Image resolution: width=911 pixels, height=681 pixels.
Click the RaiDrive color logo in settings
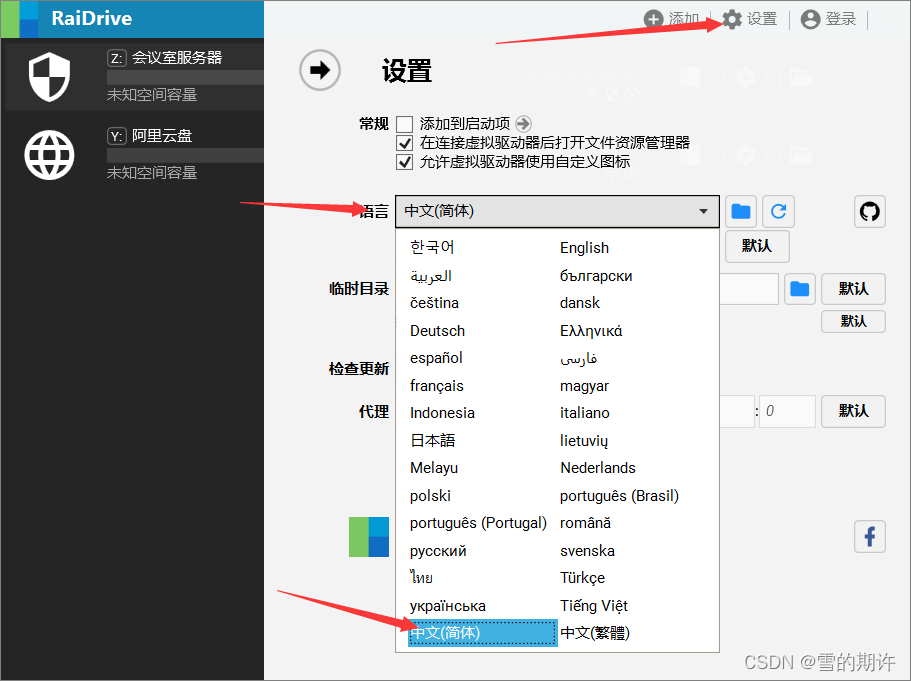click(369, 537)
